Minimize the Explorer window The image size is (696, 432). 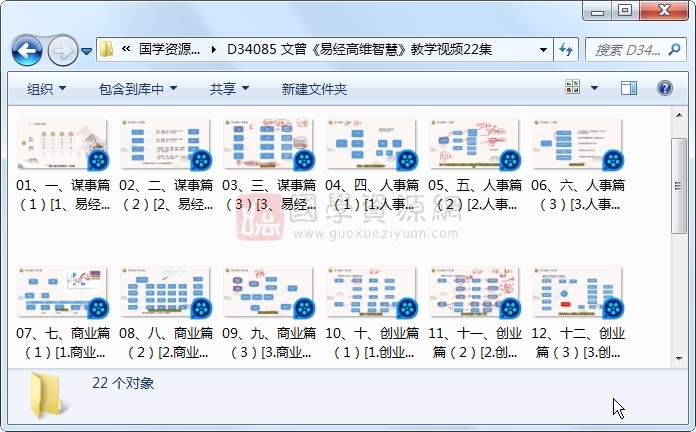597,11
